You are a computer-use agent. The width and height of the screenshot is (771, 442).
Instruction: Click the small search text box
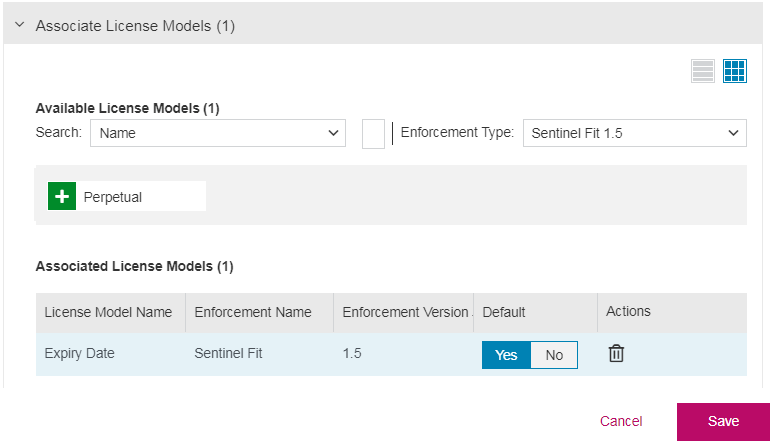click(373, 133)
